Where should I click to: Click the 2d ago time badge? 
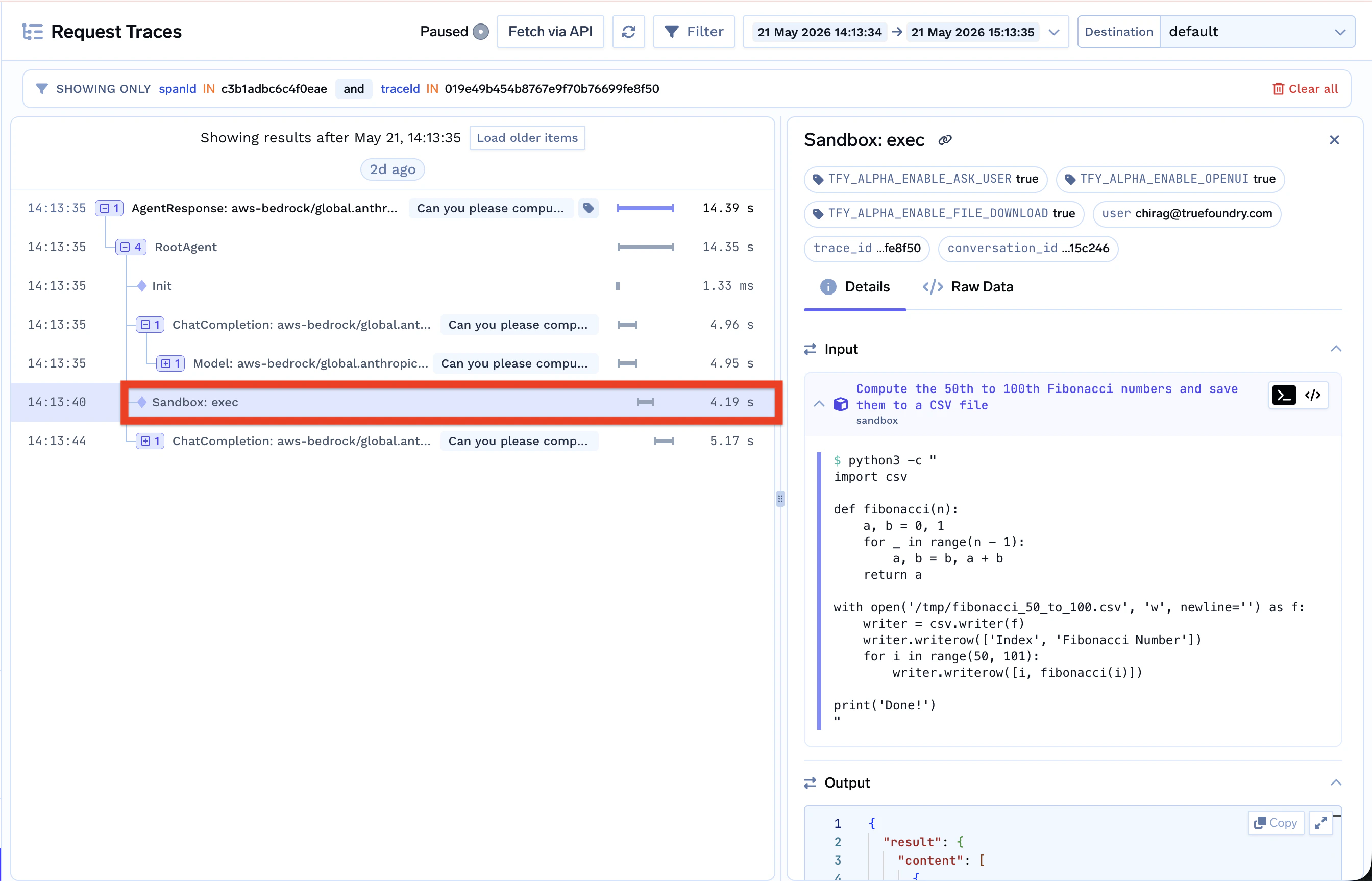(393, 169)
